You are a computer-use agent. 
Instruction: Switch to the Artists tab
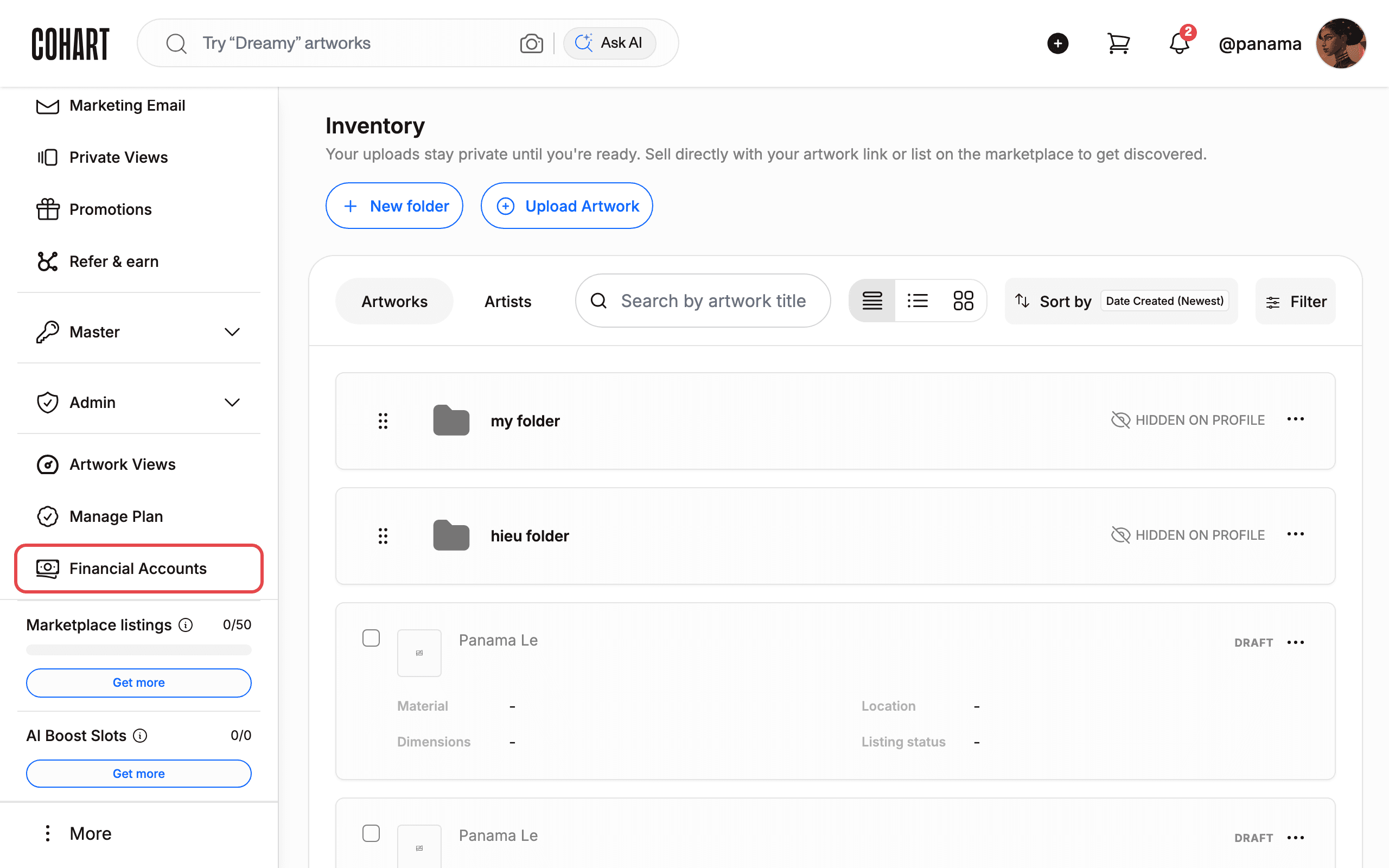click(507, 302)
